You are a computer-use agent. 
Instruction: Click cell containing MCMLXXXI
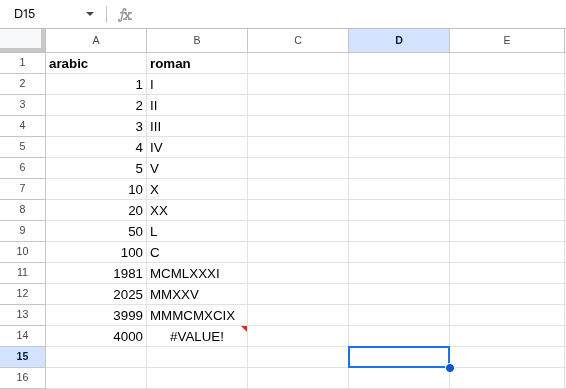tap(197, 273)
